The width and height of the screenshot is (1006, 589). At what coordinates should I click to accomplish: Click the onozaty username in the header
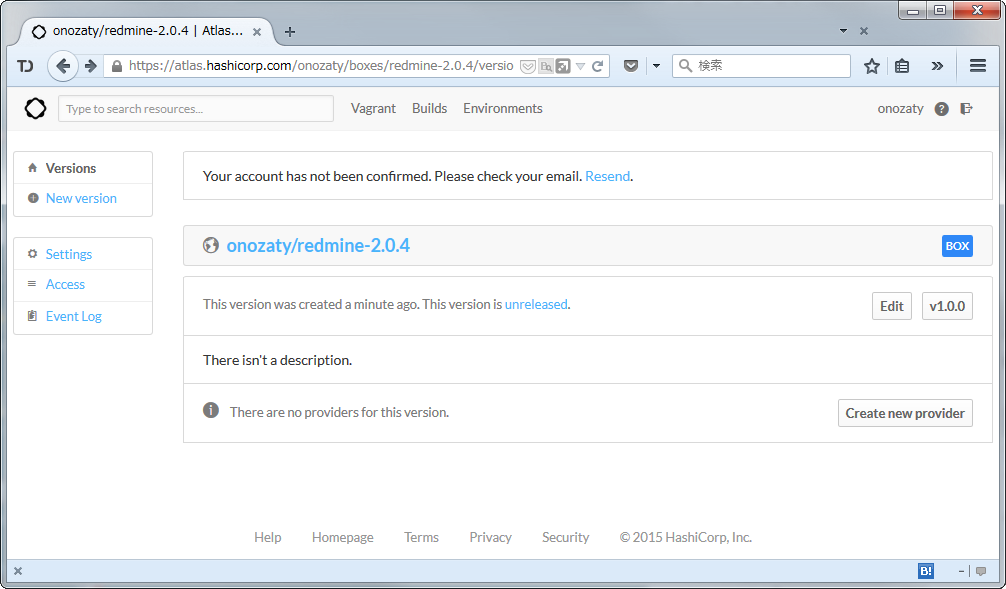pyautogui.click(x=900, y=108)
